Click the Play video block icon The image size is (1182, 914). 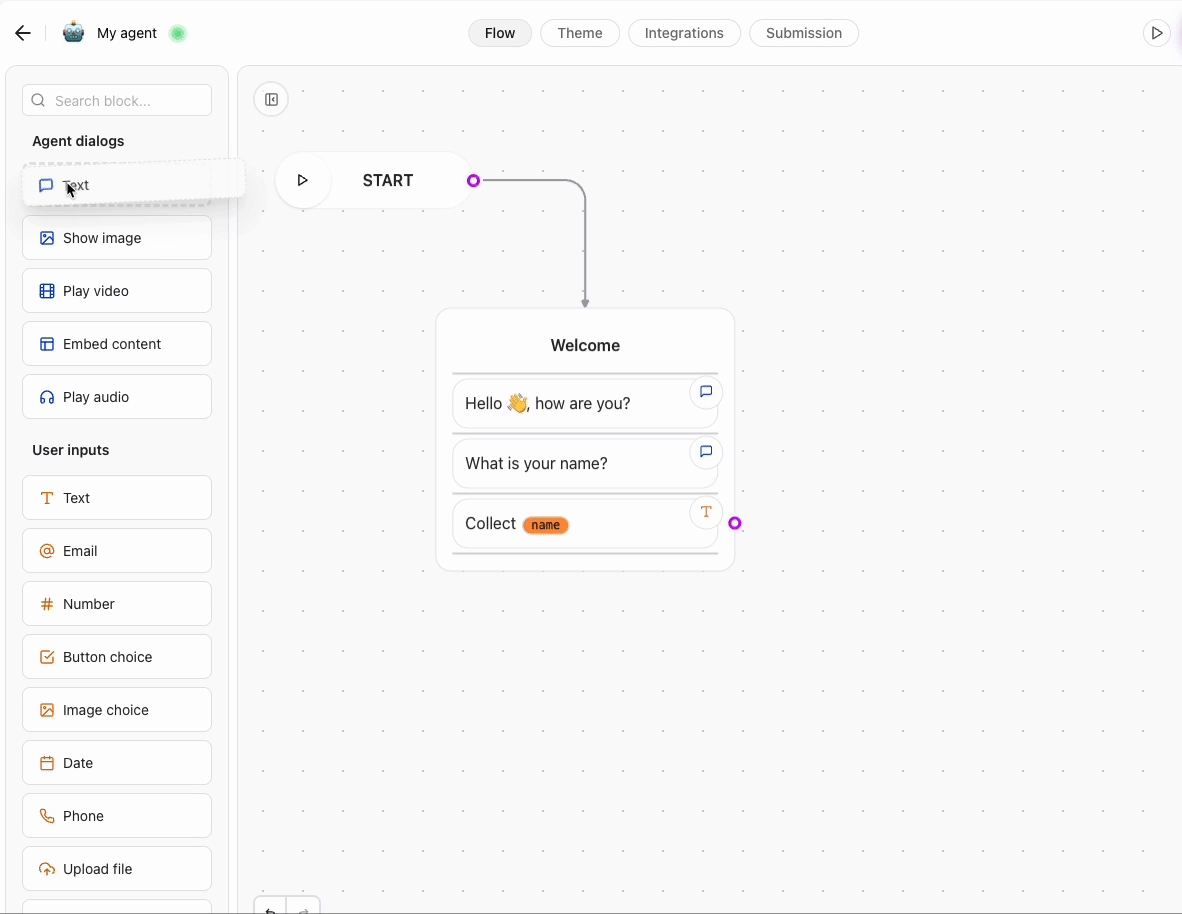click(x=46, y=290)
